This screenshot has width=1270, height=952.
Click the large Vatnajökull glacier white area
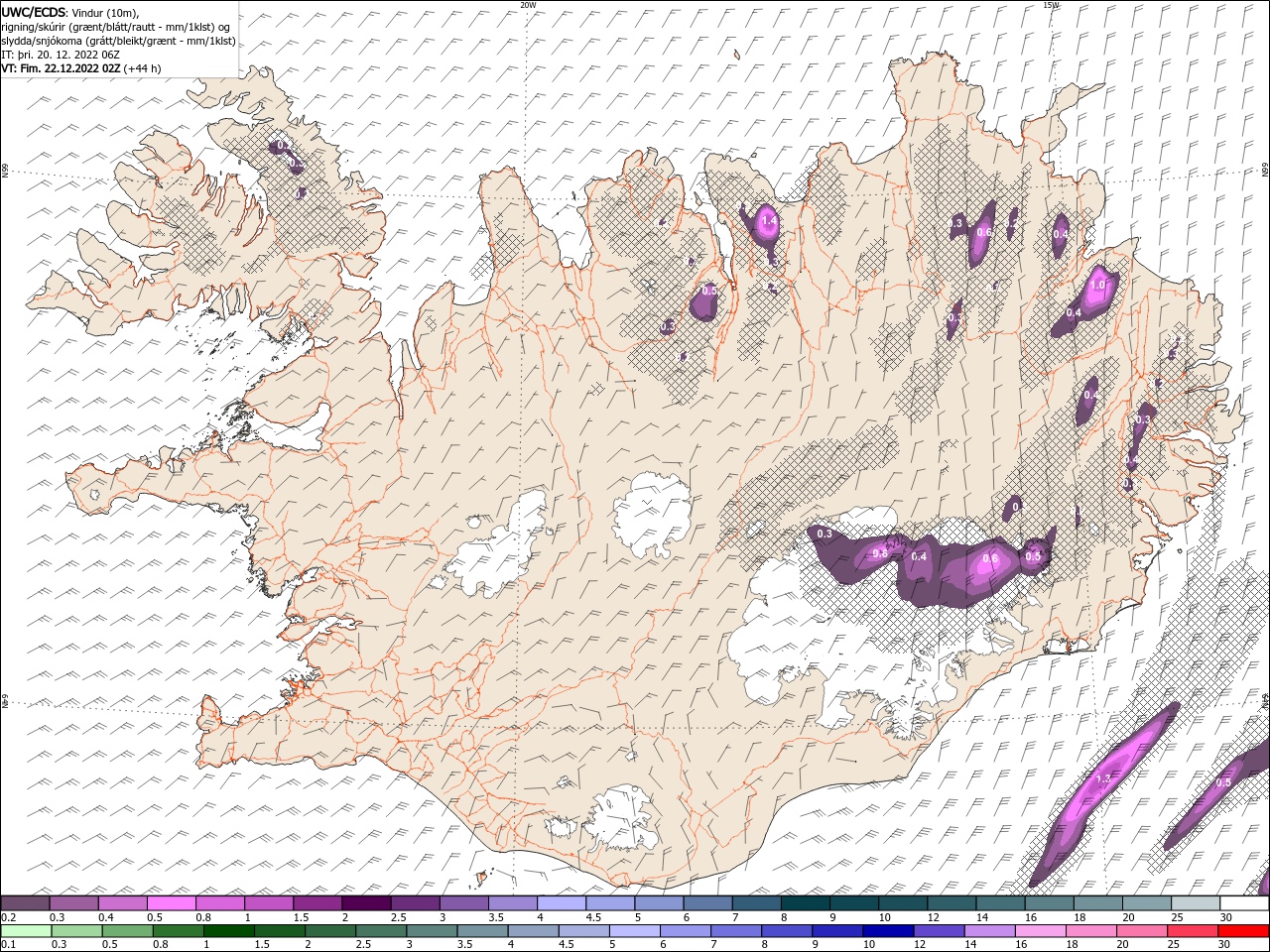click(843, 635)
